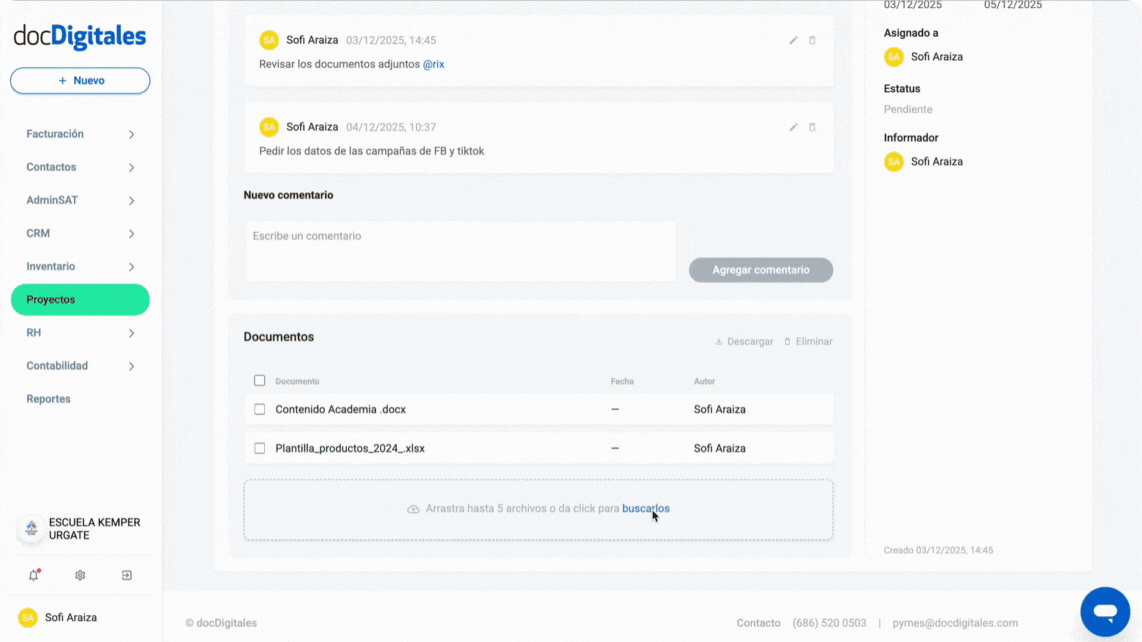The width and height of the screenshot is (1142, 642).
Task: Select the Plantilla_productos_2024_.xlsx checkbox
Action: tap(259, 448)
